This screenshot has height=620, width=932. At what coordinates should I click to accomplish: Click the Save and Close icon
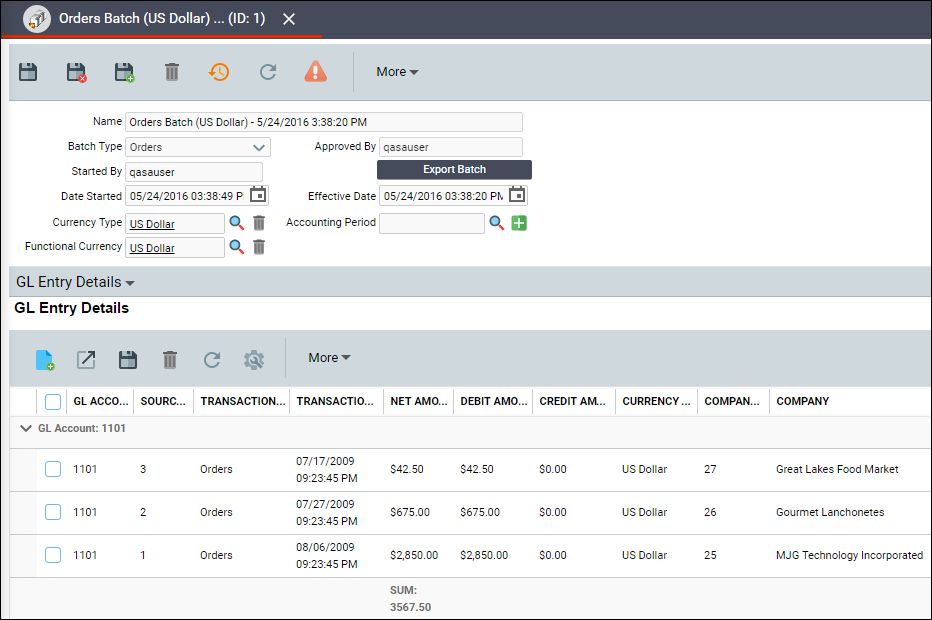click(76, 72)
